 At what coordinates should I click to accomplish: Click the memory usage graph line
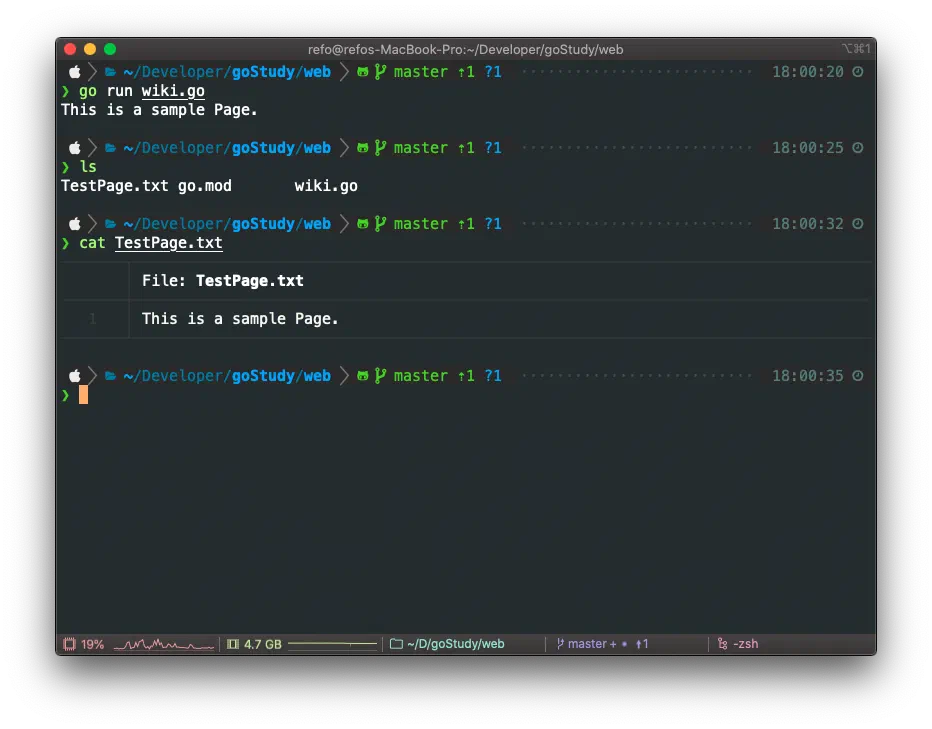332,645
